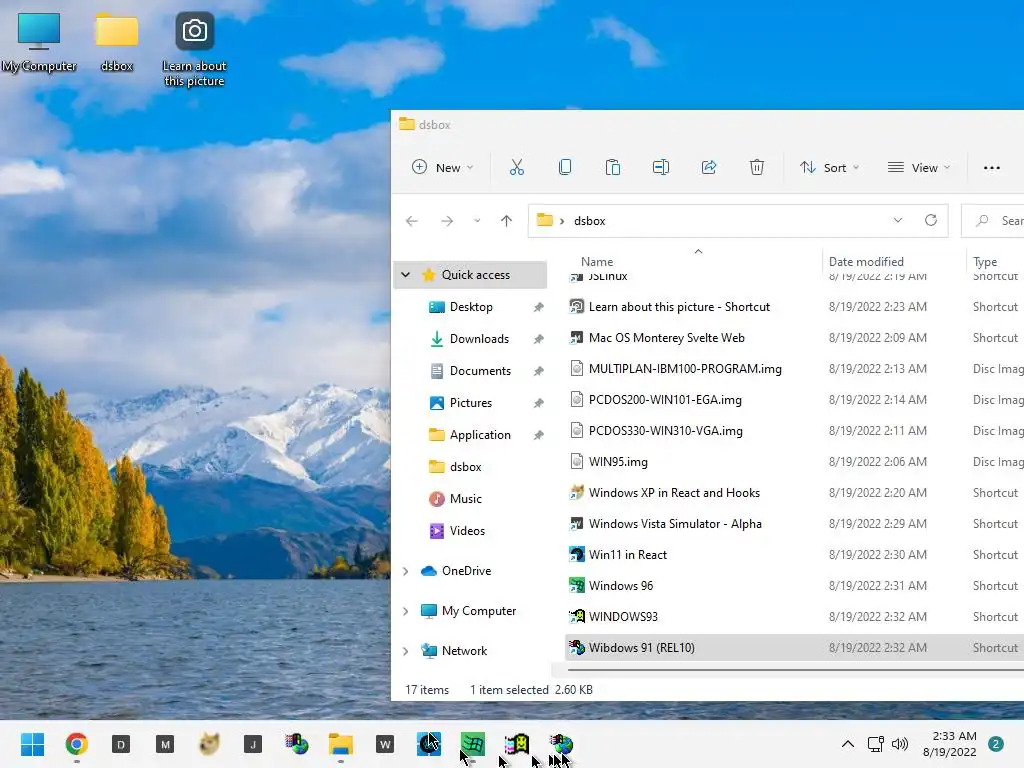Open the Sort dropdown menu
The height and width of the screenshot is (768, 1024).
point(829,168)
